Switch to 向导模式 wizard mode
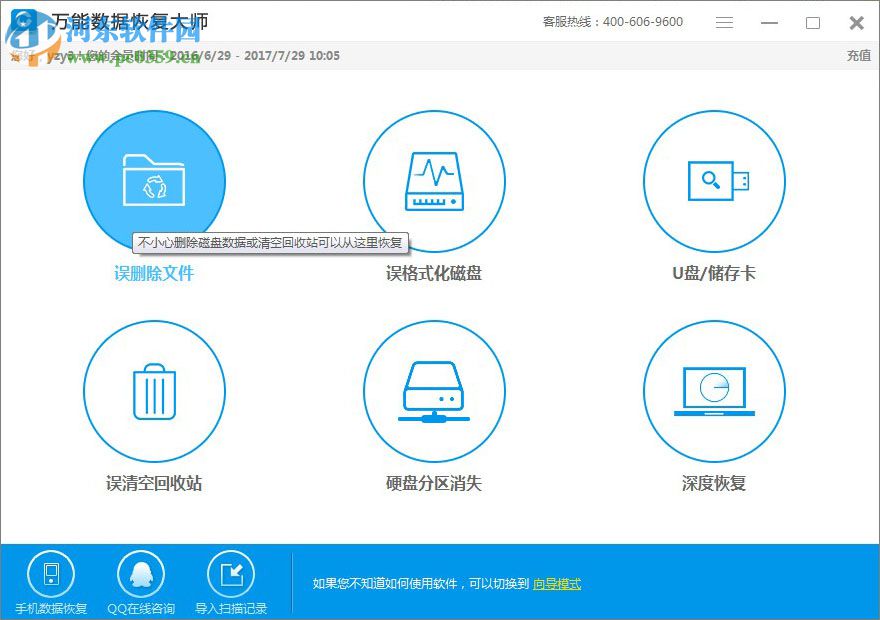The height and width of the screenshot is (620, 880). tap(556, 582)
